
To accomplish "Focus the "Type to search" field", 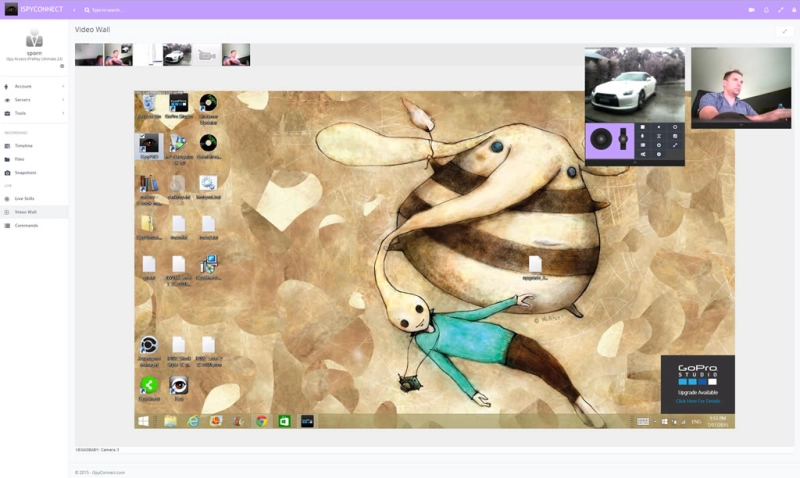I will coord(108,10).
